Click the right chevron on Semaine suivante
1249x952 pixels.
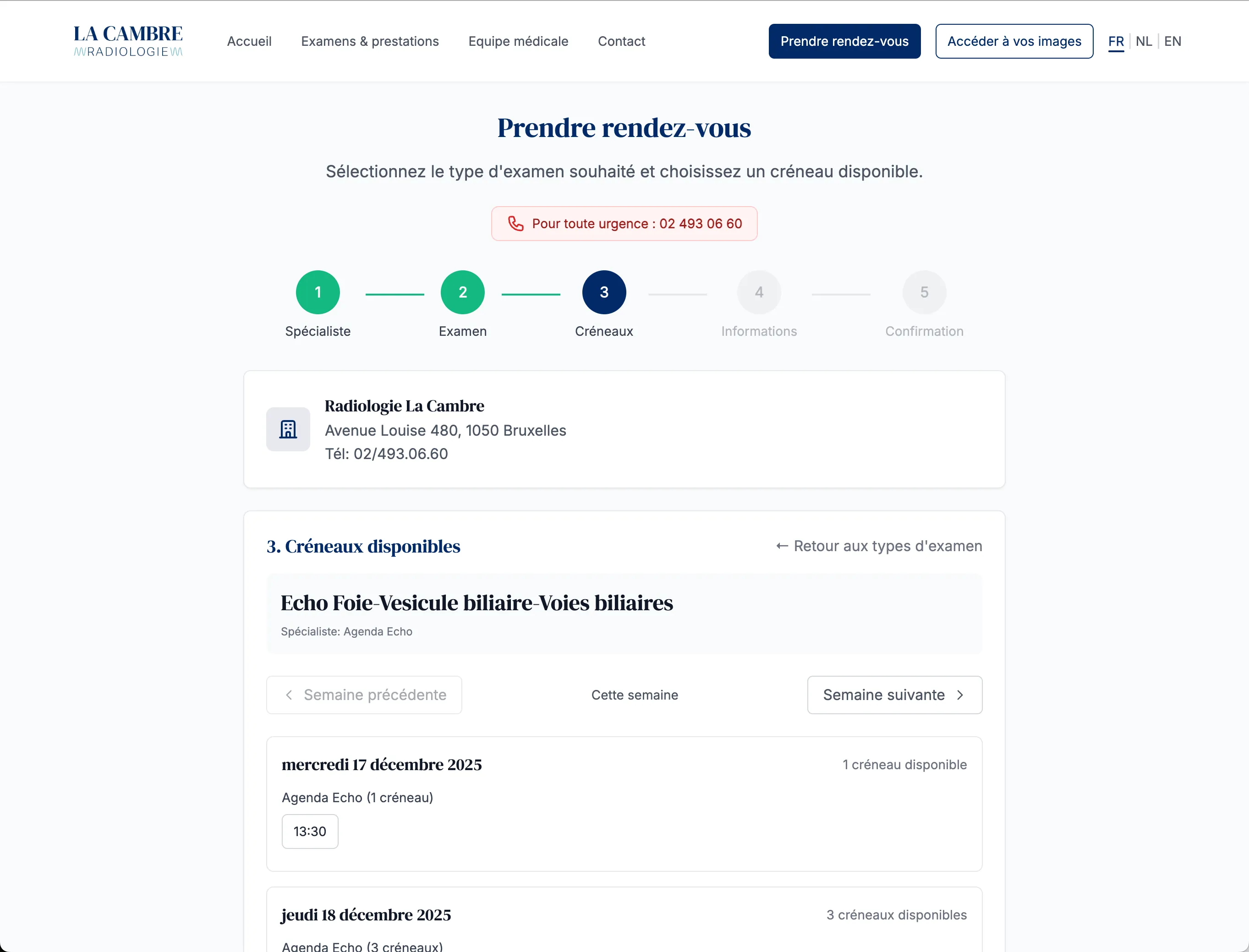961,694
